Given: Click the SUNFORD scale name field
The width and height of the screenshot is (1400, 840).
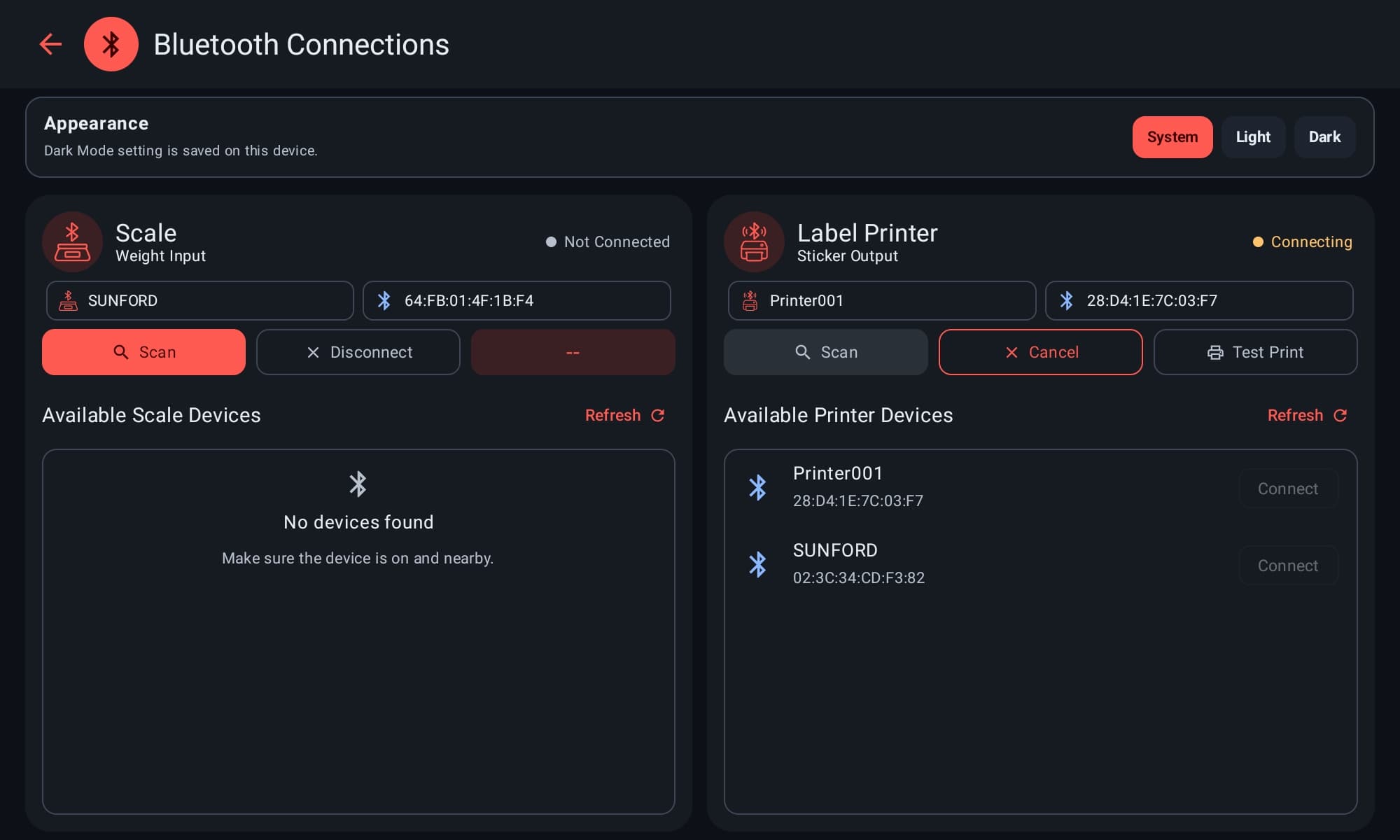Looking at the screenshot, I should [x=200, y=300].
